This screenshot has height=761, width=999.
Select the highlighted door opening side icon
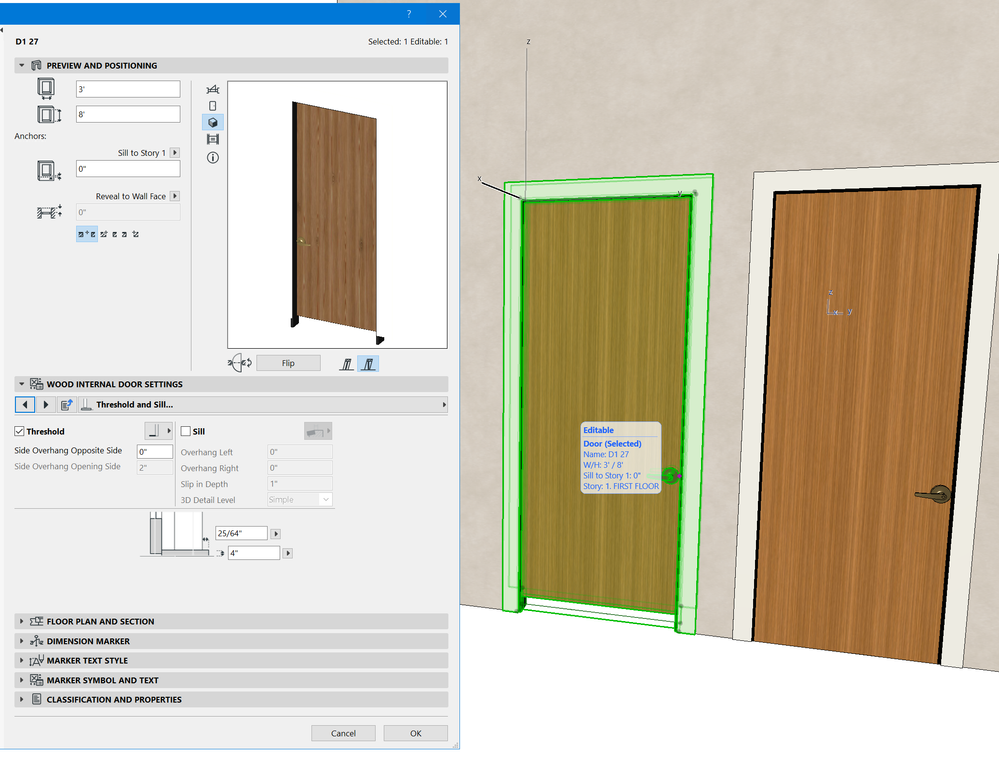pyautogui.click(x=368, y=364)
